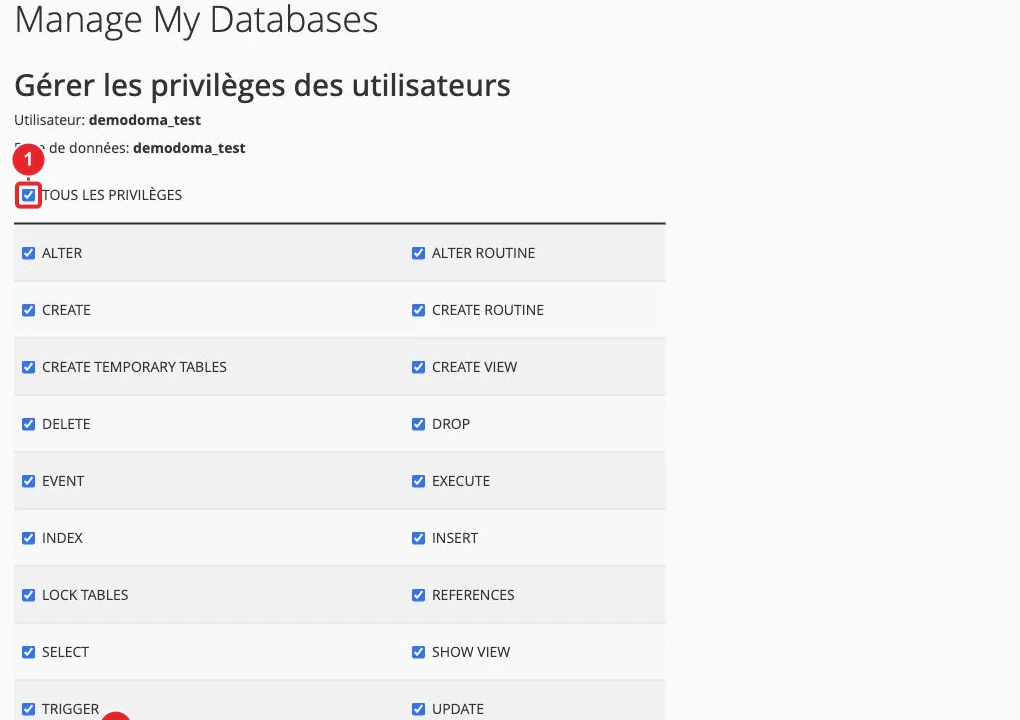Screen dimensions: 1020x720
Task: Click the database name demodoma_test
Action: [x=189, y=148]
